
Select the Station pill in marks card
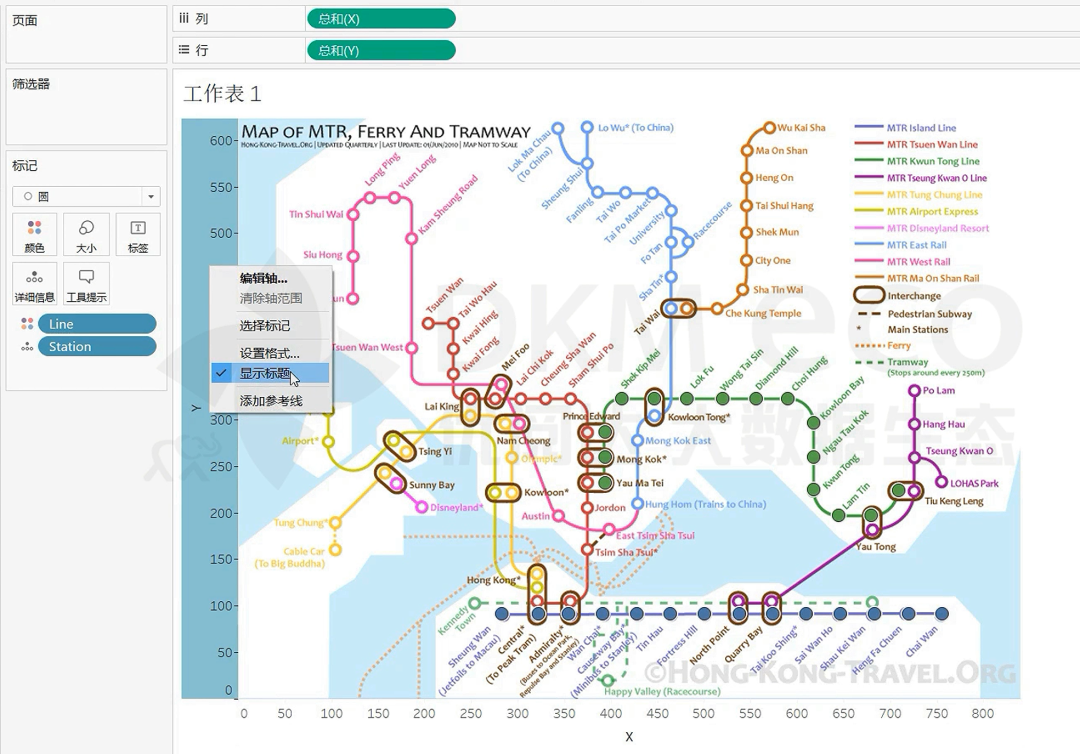pyautogui.click(x=97, y=346)
